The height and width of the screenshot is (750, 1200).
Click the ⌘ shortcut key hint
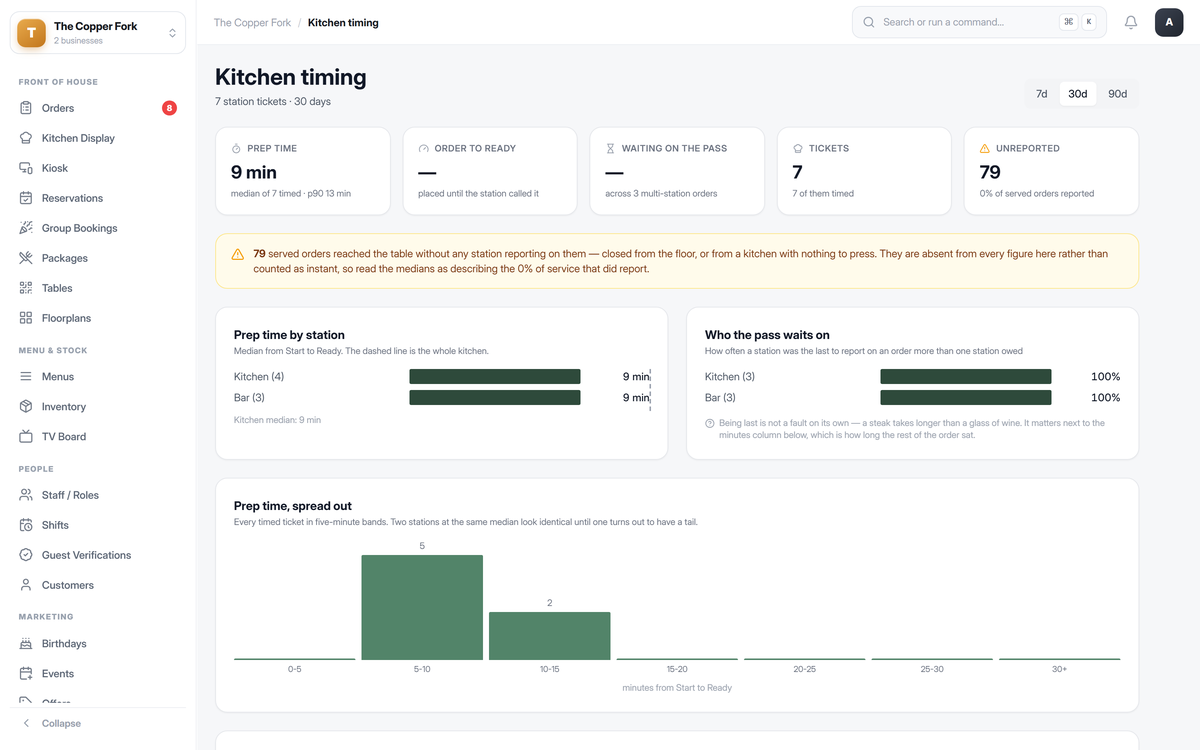point(1069,22)
